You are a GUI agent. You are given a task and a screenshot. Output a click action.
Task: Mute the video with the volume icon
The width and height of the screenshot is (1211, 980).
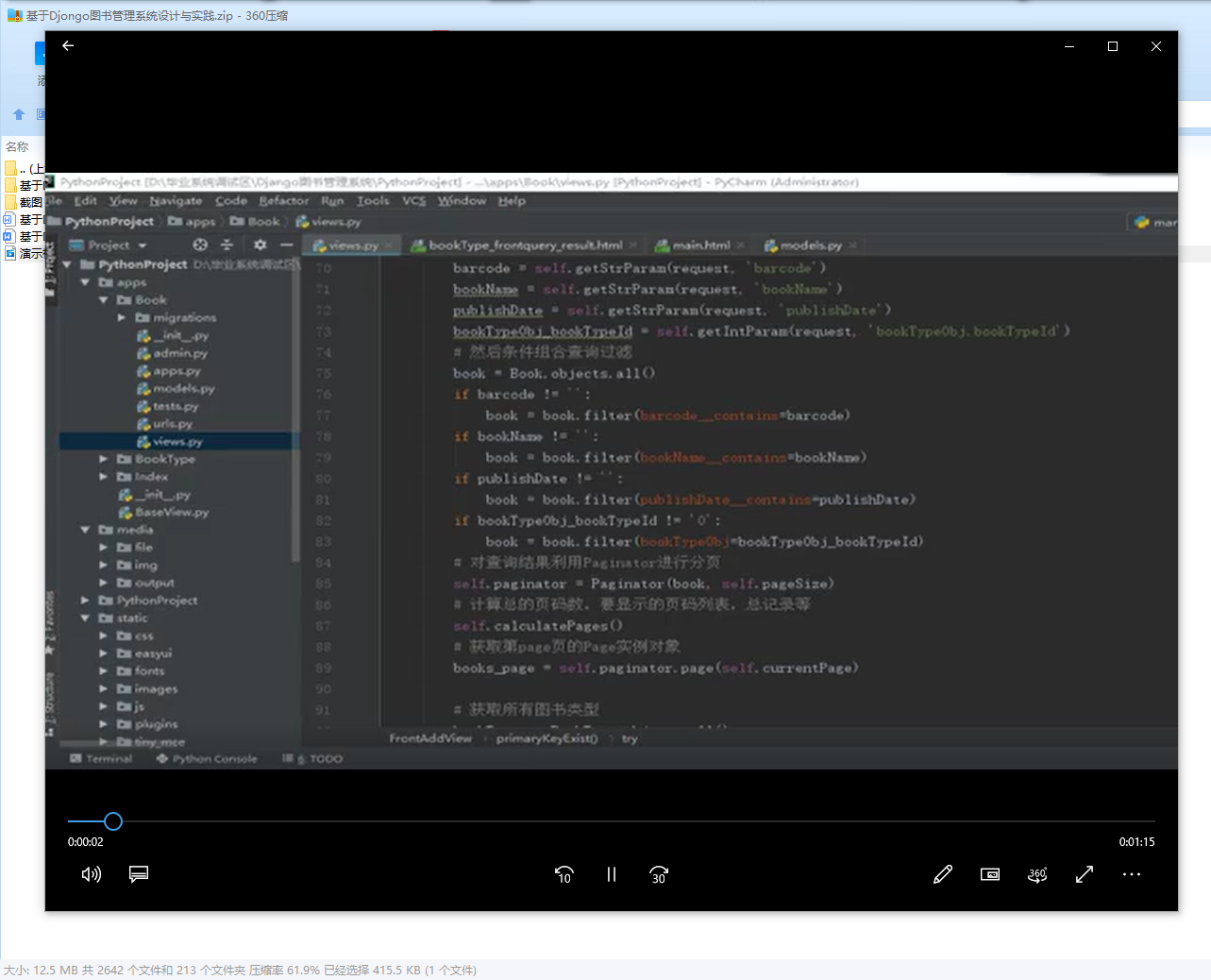pyautogui.click(x=92, y=874)
